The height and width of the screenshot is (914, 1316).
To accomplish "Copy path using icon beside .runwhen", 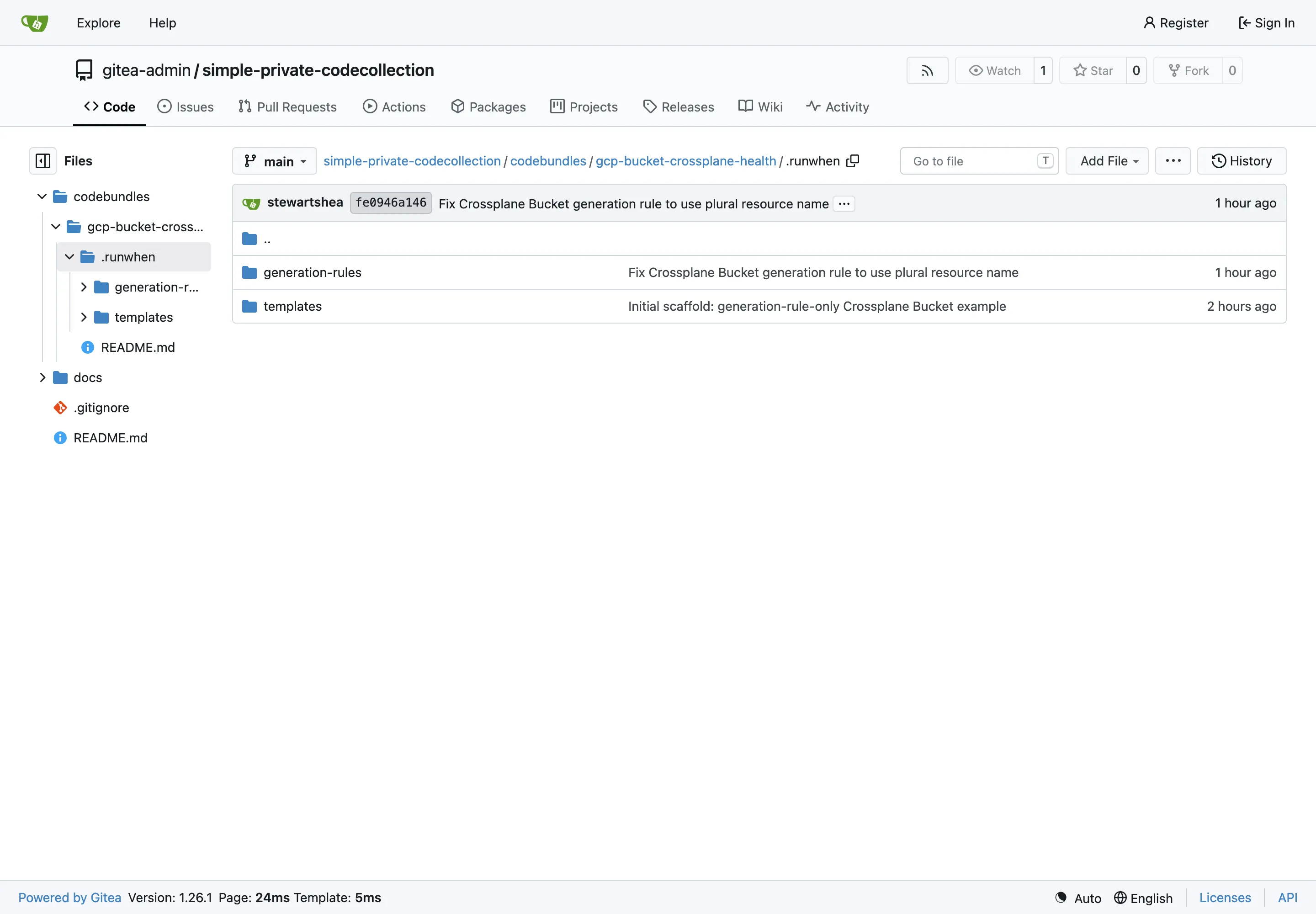I will tap(853, 161).
